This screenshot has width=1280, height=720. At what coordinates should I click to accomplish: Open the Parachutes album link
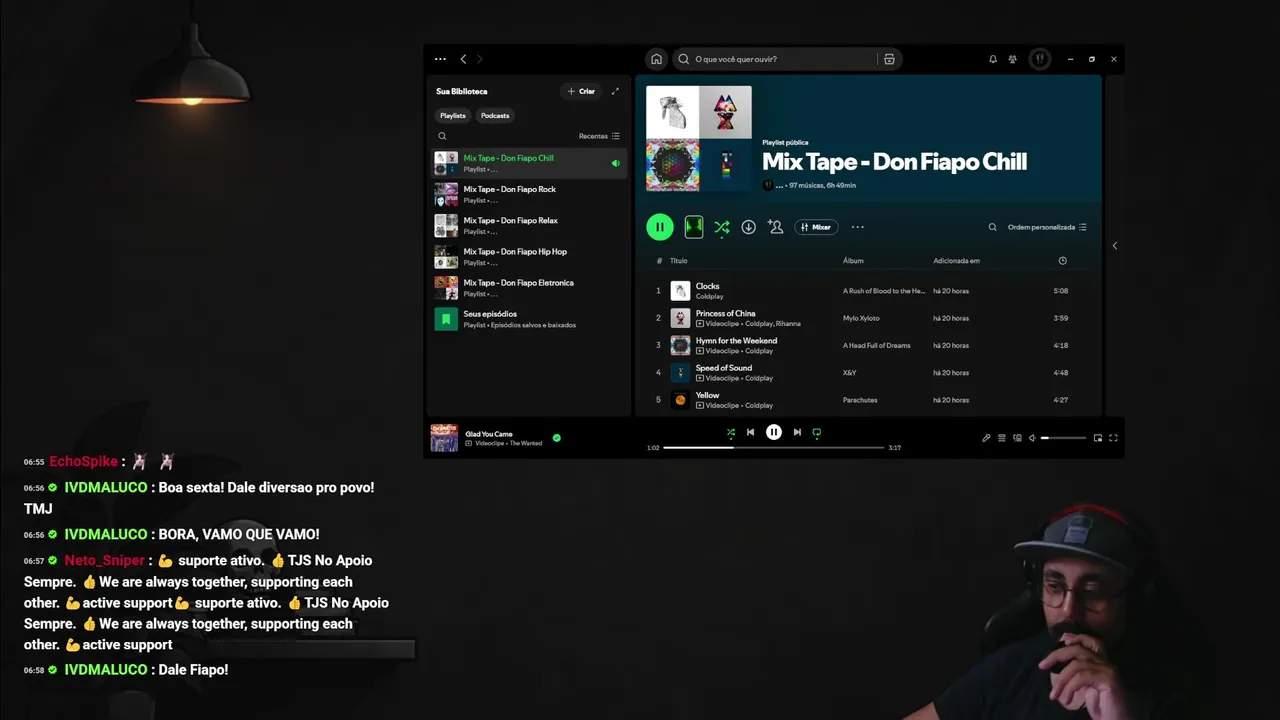point(860,400)
